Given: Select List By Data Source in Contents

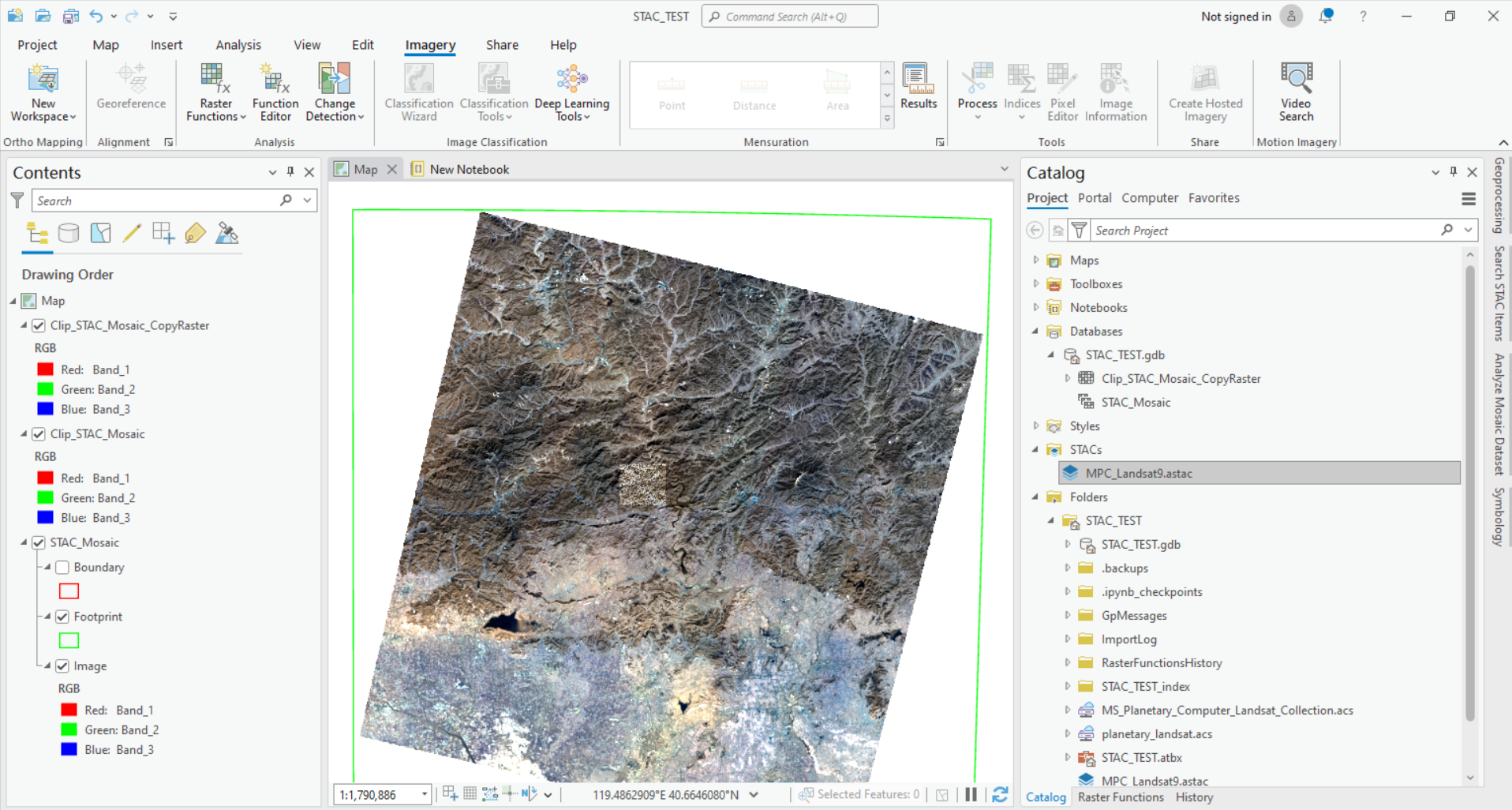Looking at the screenshot, I should [x=69, y=233].
